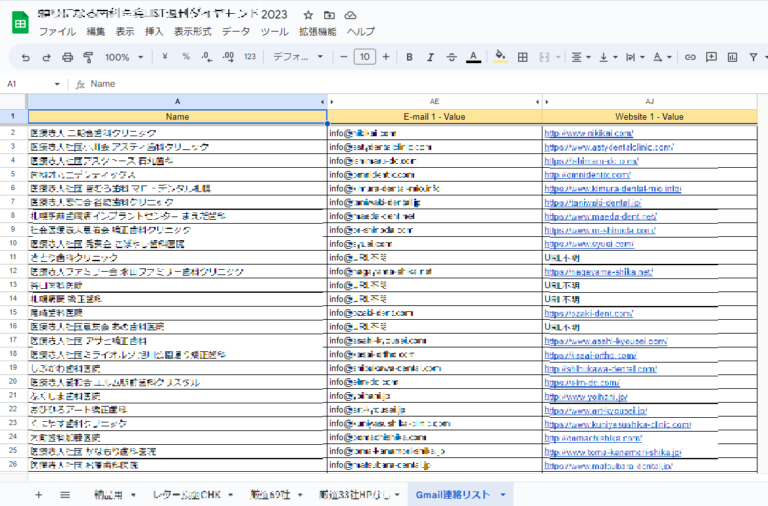Click the add new sheet plus button
768x506 pixels.
pos(39,494)
